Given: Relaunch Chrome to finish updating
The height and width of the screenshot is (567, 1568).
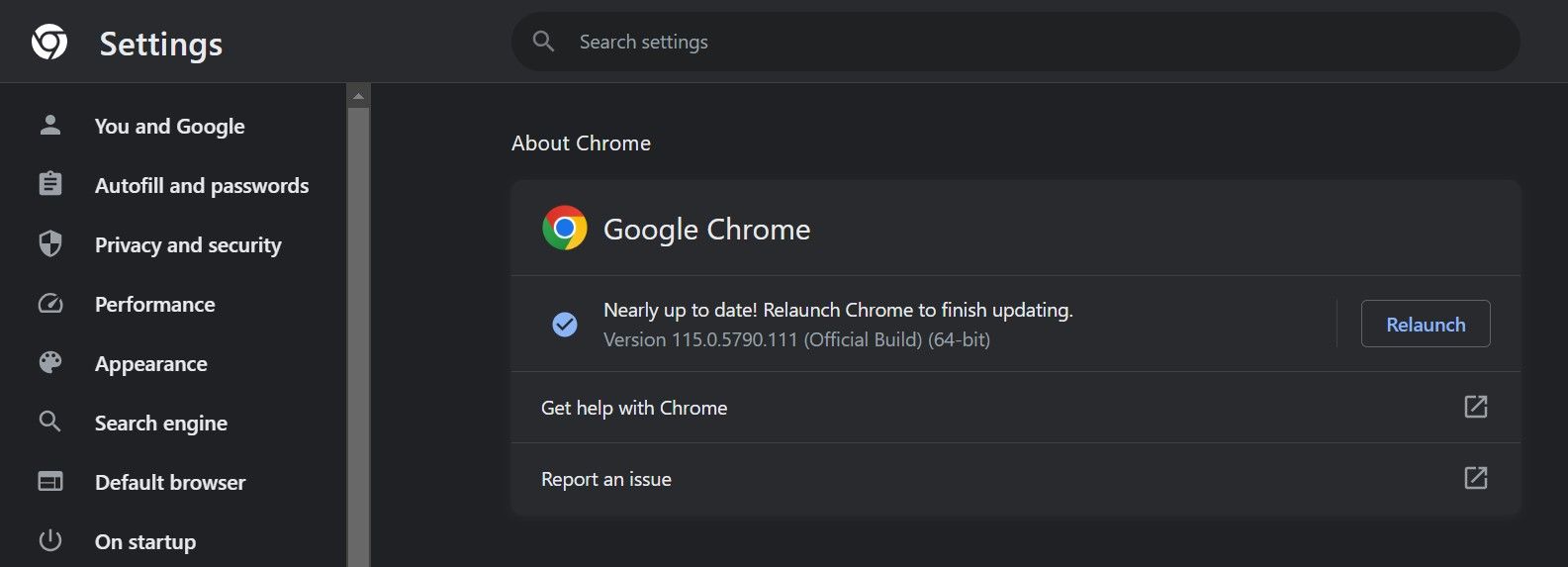Looking at the screenshot, I should (x=1425, y=324).
